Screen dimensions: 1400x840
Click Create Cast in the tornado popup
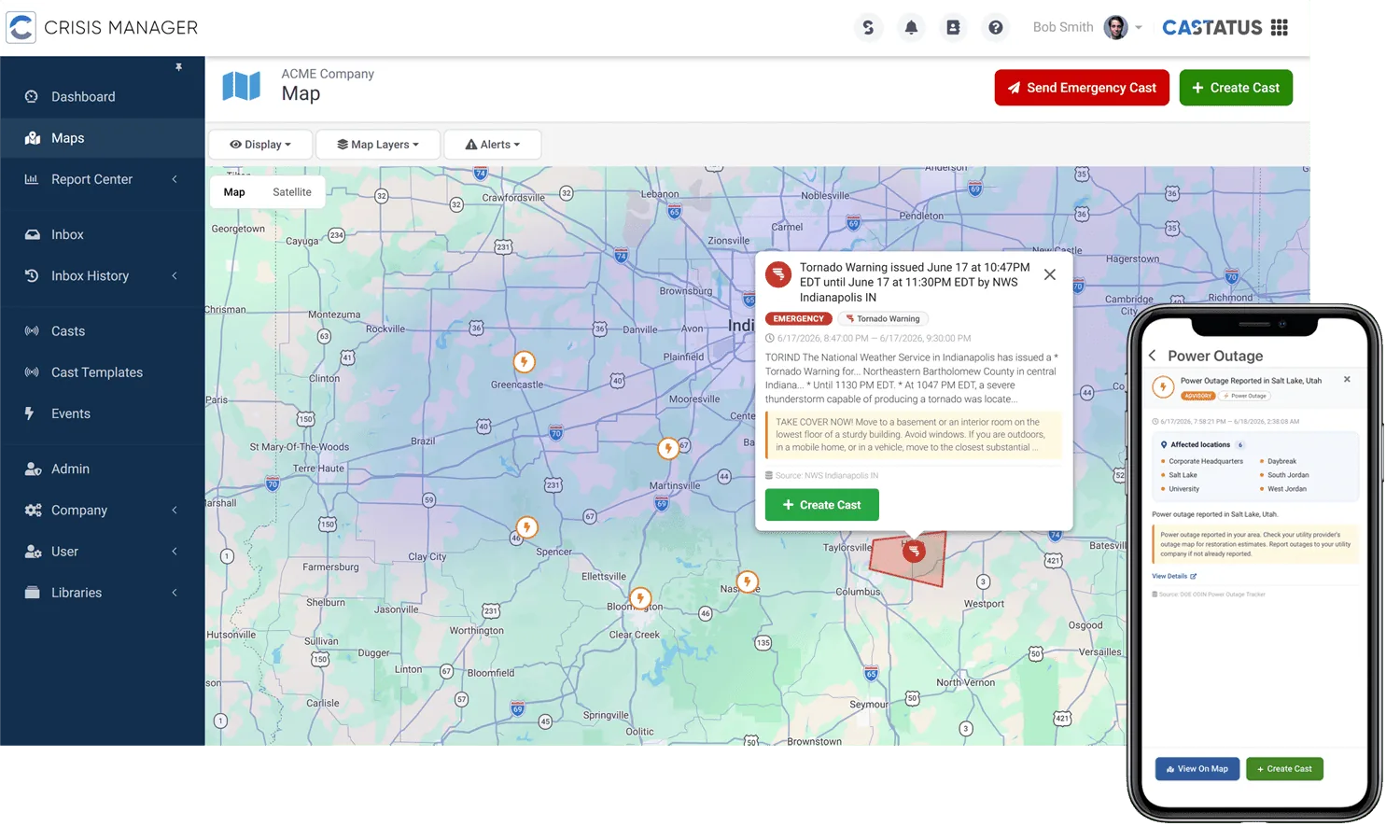point(822,505)
